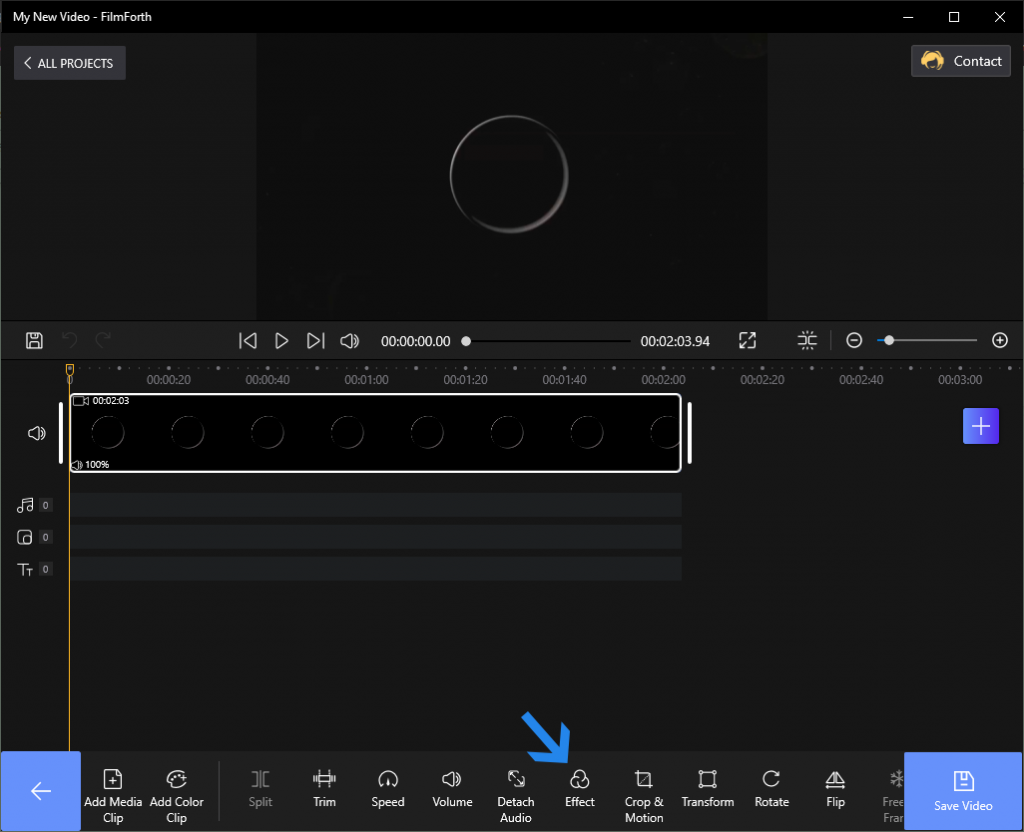Skip to the next frame
Viewport: 1024px width, 832px height.
(x=315, y=340)
